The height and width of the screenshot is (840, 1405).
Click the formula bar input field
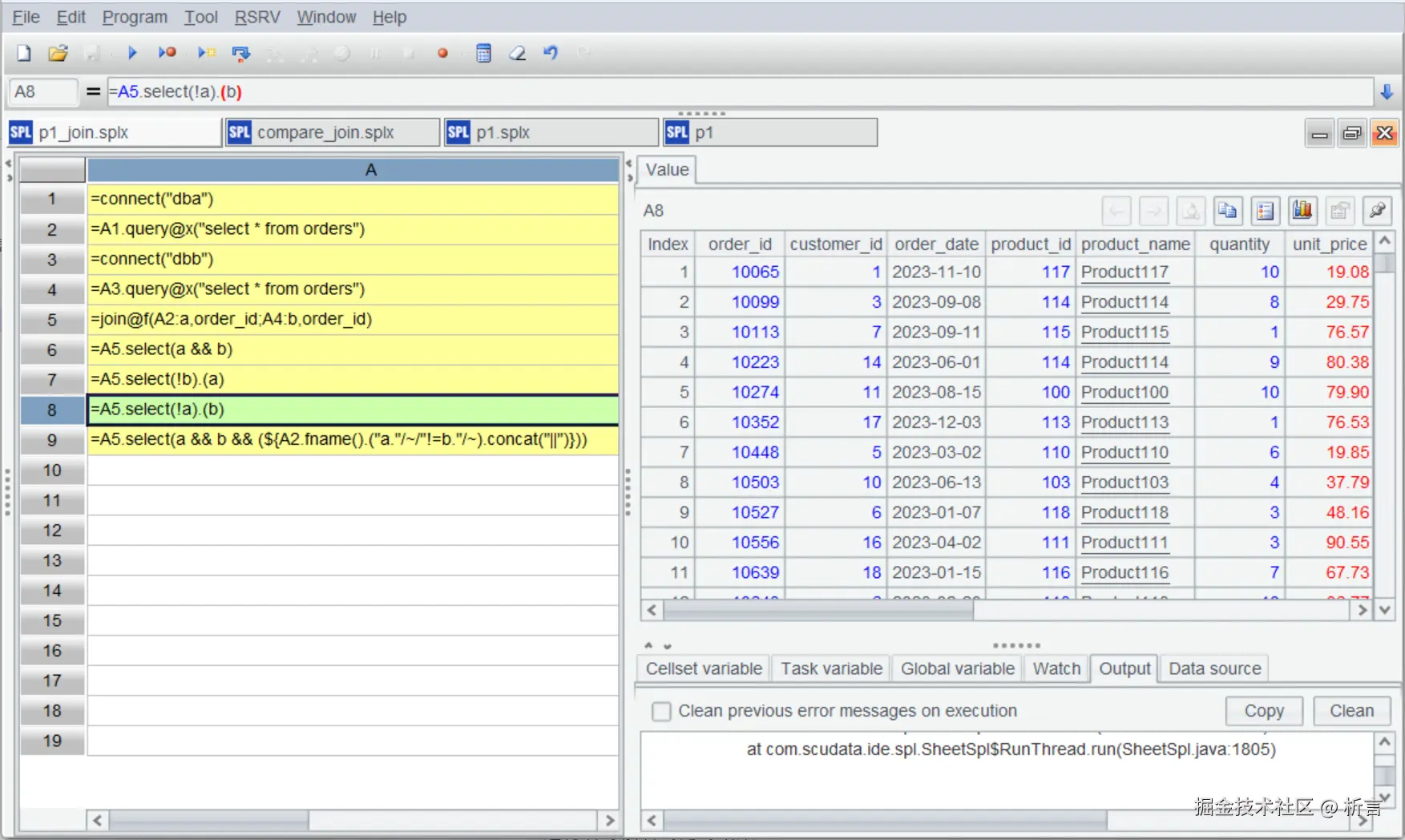[739, 92]
